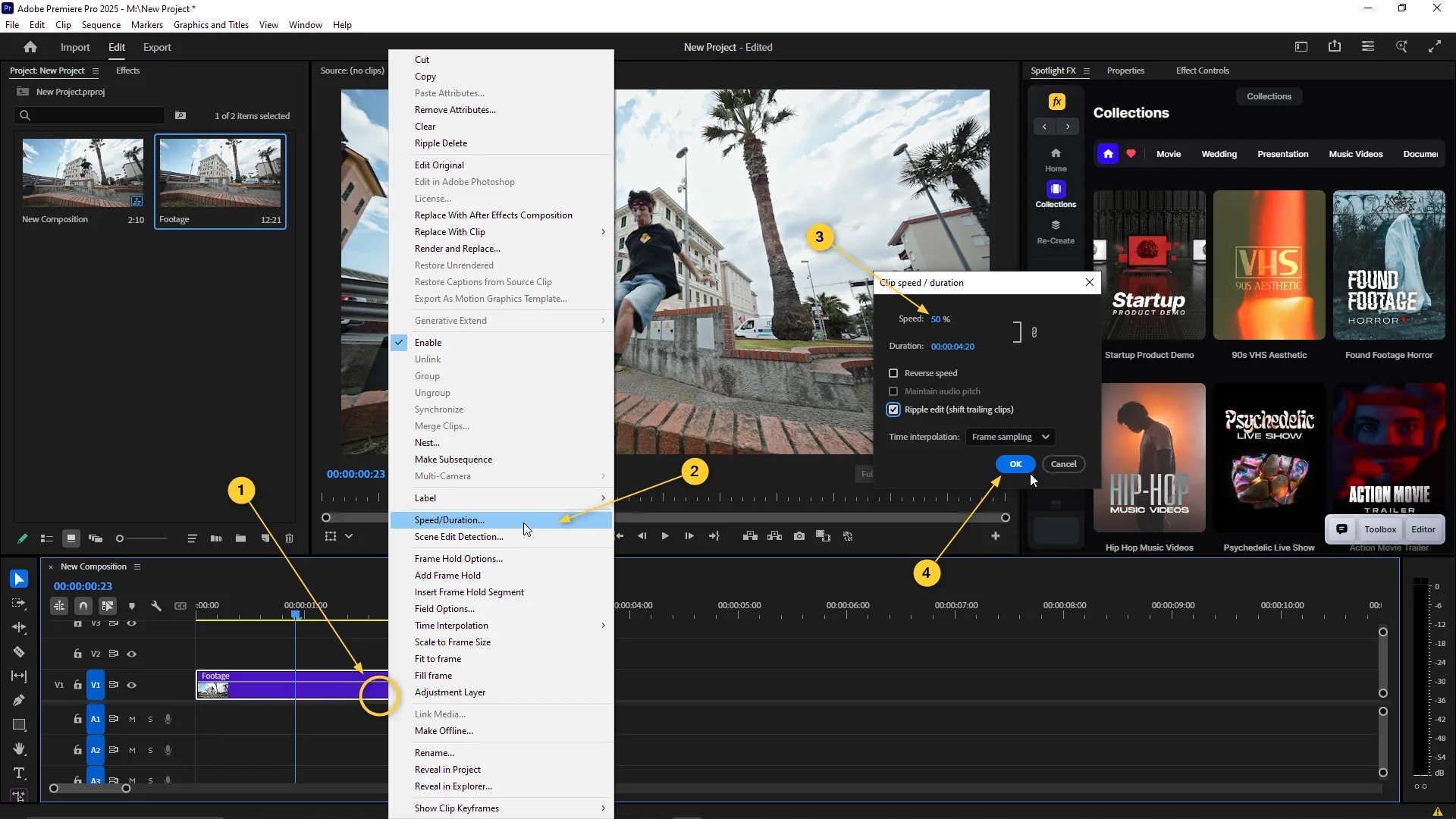Expand Label submenu
Image resolution: width=1456 pixels, height=819 pixels.
click(x=501, y=498)
